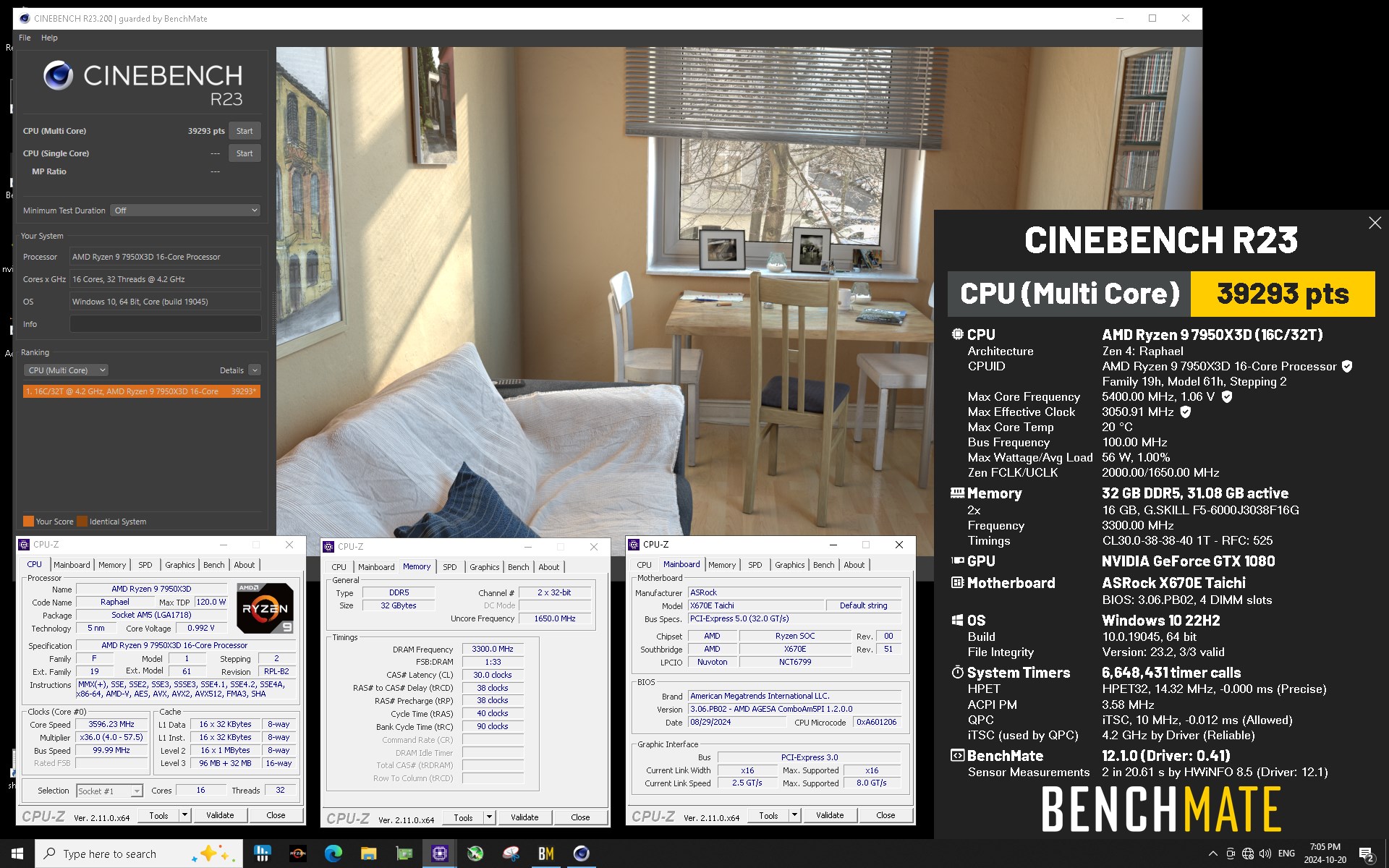Open Tools dropdown arrow in middle CPU-Z
1389x868 pixels.
(489, 817)
